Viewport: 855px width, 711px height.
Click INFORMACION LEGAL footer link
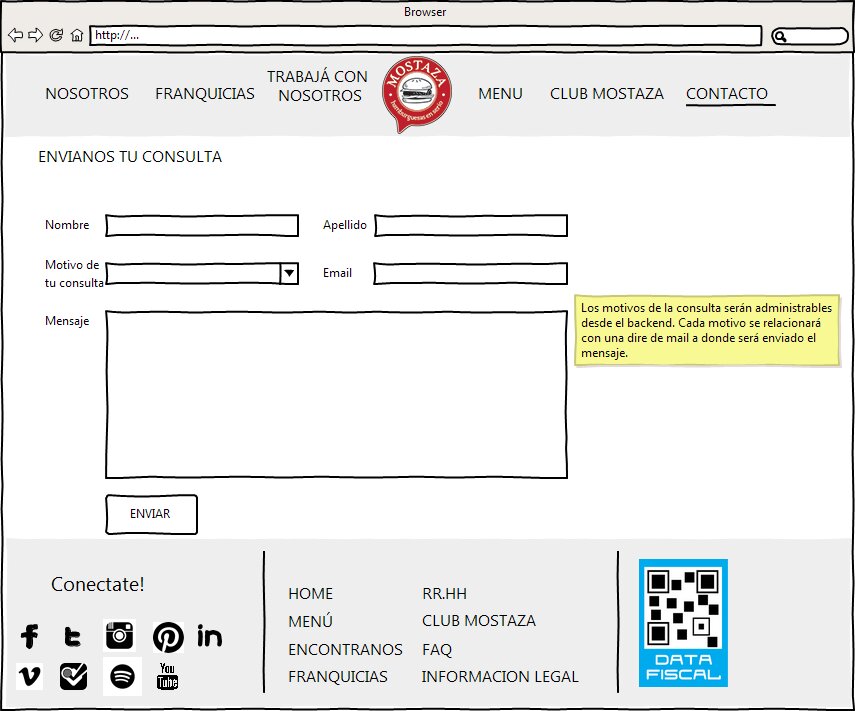click(500, 677)
